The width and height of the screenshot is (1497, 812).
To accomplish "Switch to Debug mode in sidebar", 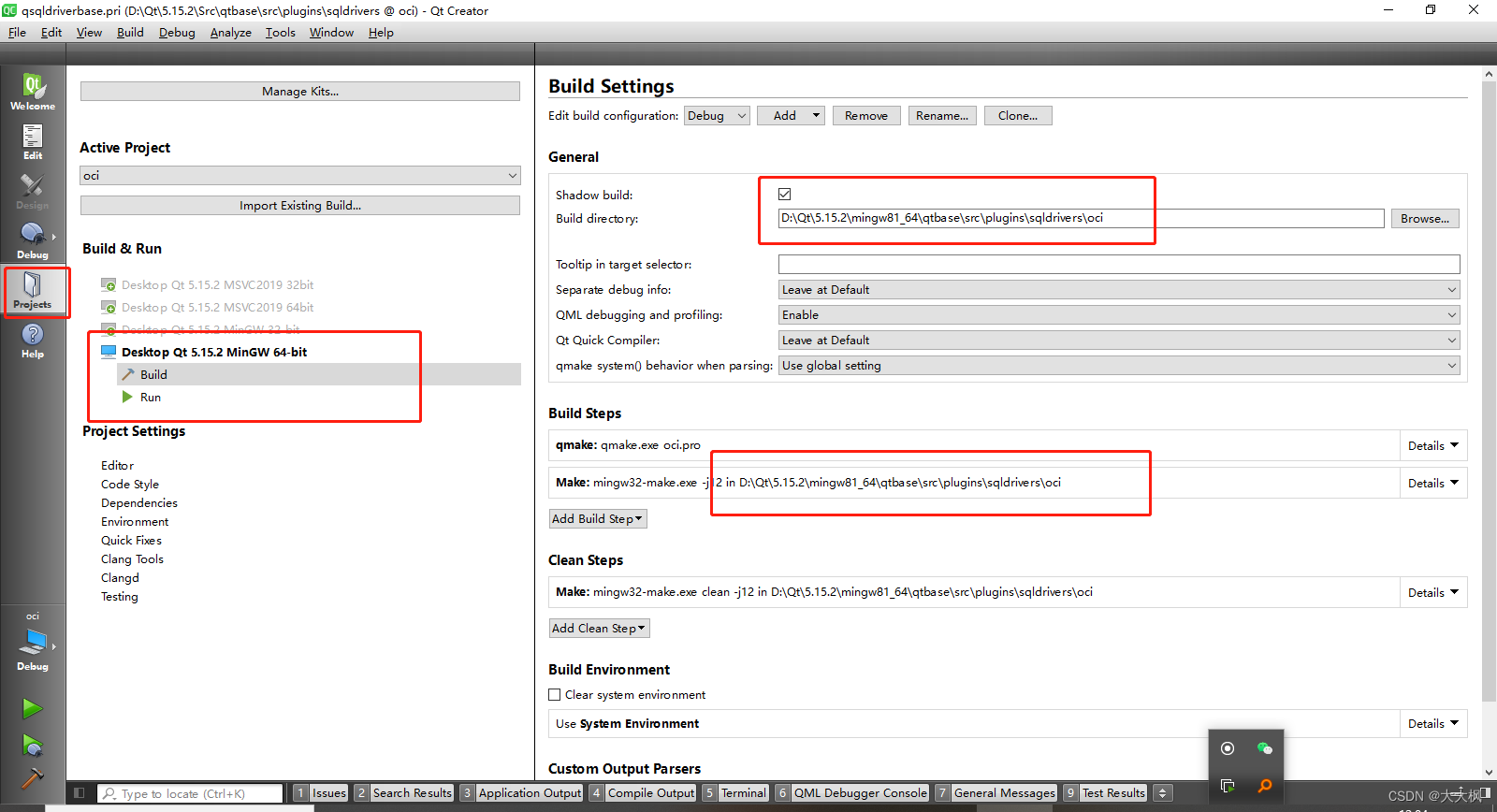I will click(33, 240).
